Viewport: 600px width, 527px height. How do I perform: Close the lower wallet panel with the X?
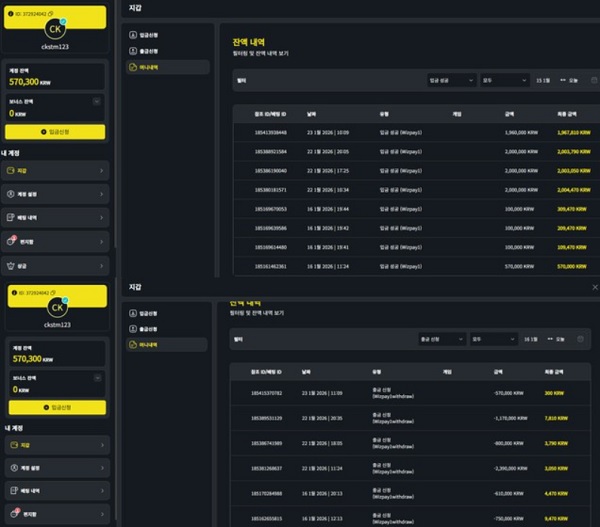click(x=595, y=286)
